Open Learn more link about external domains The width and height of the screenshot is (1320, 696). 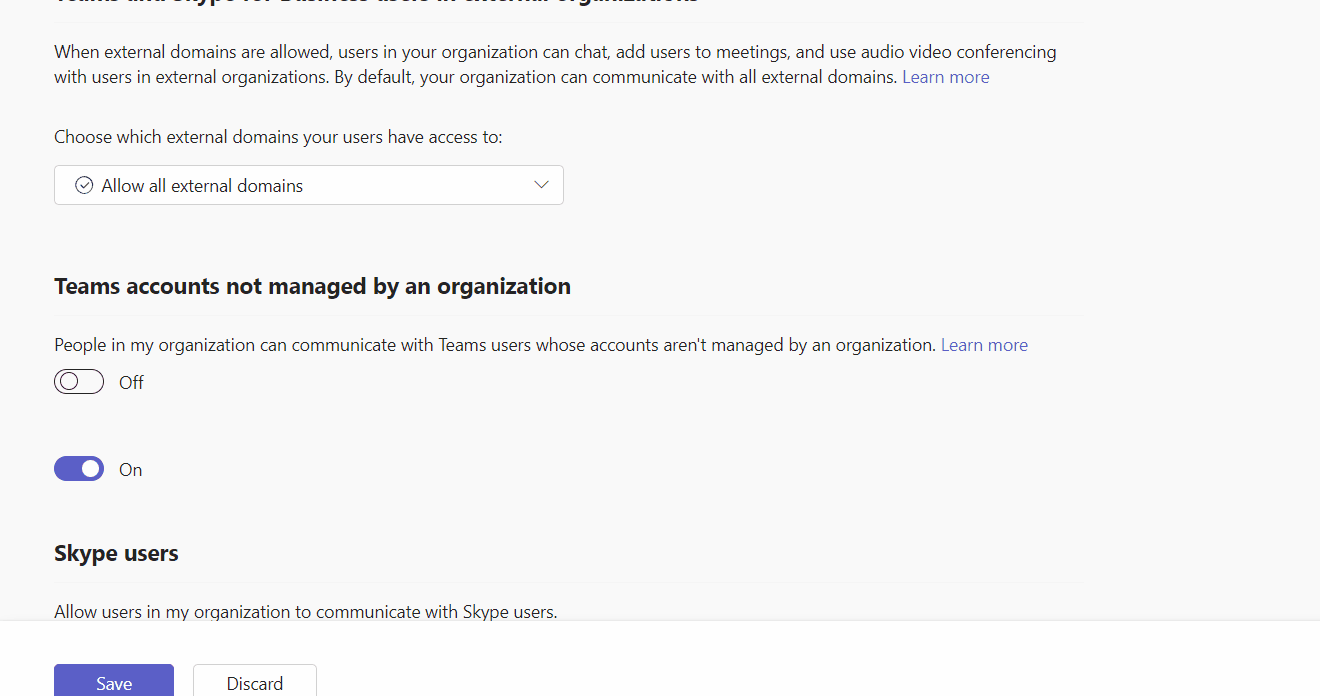pos(946,77)
